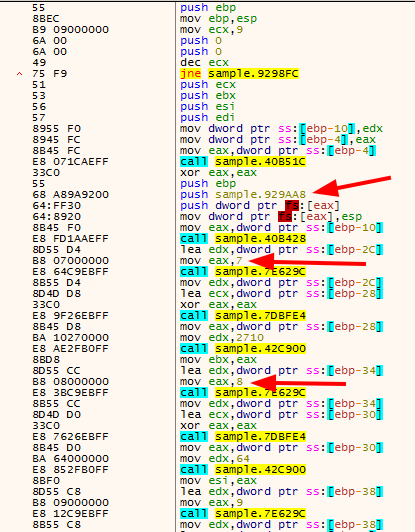The height and width of the screenshot is (532, 415).
Task: Select the jne sample.9298FC instruction
Action: pos(239,74)
